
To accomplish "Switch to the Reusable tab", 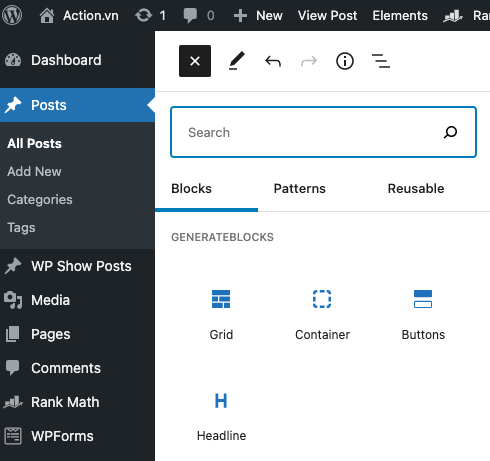I will 416,189.
